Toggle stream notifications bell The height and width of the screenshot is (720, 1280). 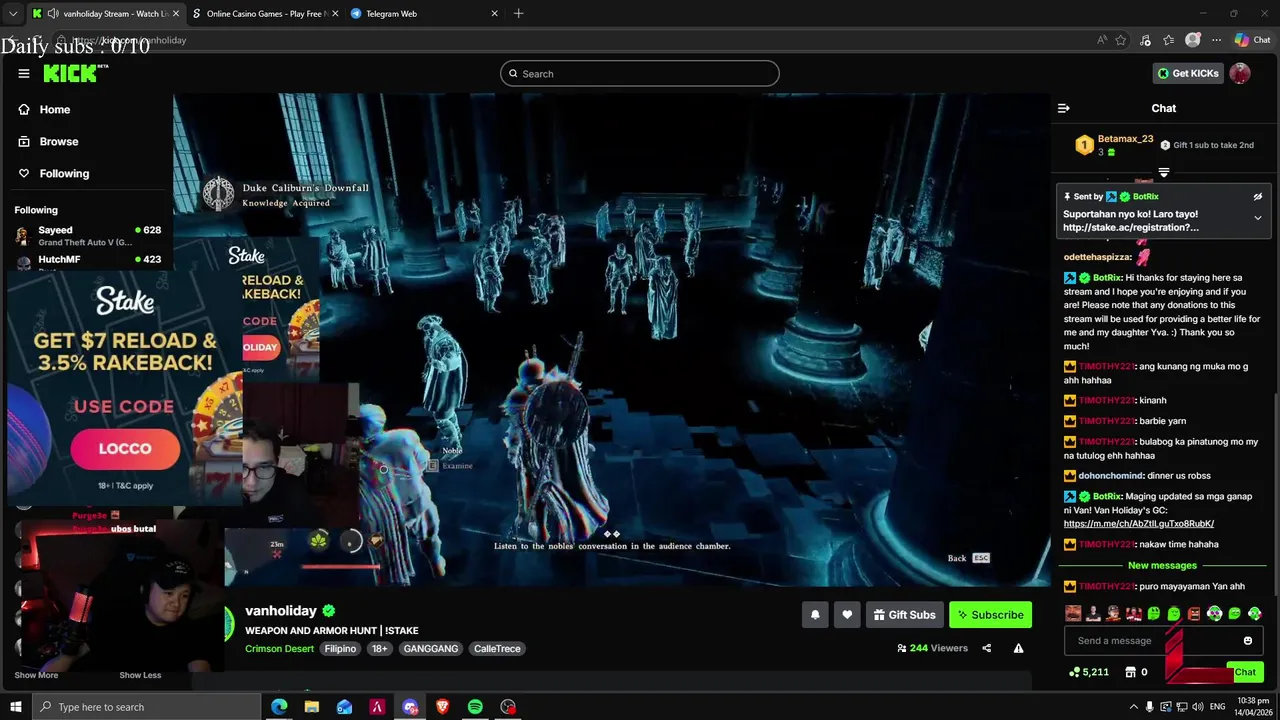click(x=815, y=615)
